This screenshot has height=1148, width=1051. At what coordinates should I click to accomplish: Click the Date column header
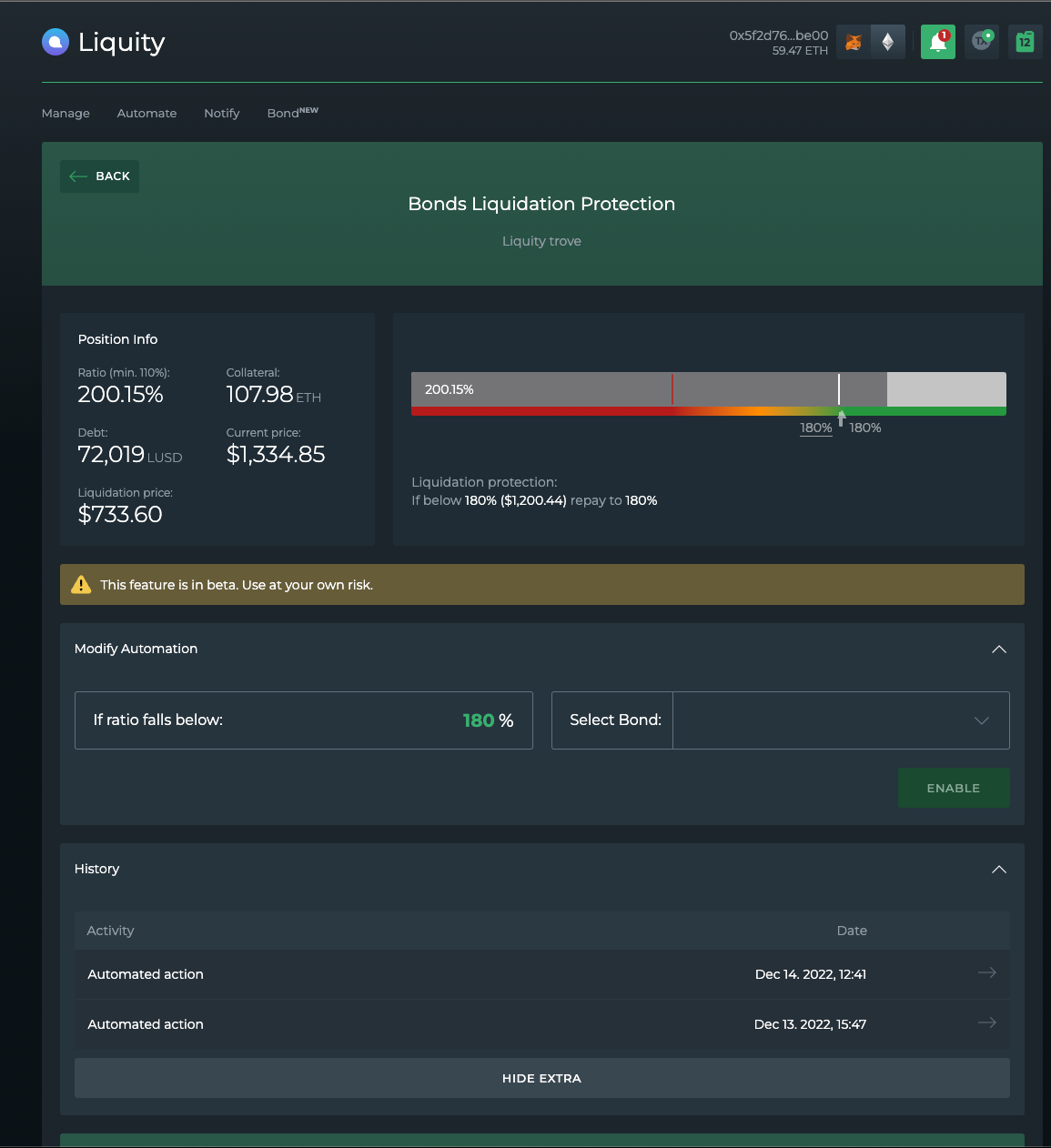[x=852, y=931]
